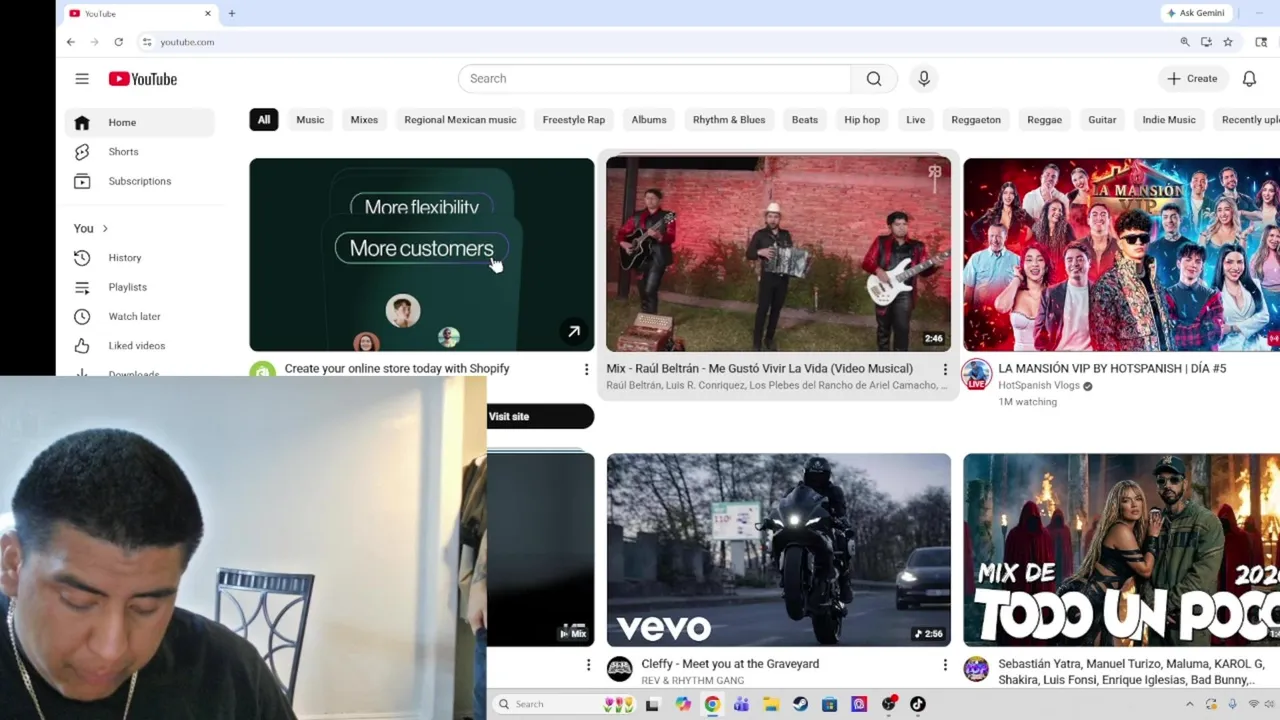Viewport: 1280px width, 720px height.
Task: Open the Raúl Beltrán mix title link
Action: point(760,369)
